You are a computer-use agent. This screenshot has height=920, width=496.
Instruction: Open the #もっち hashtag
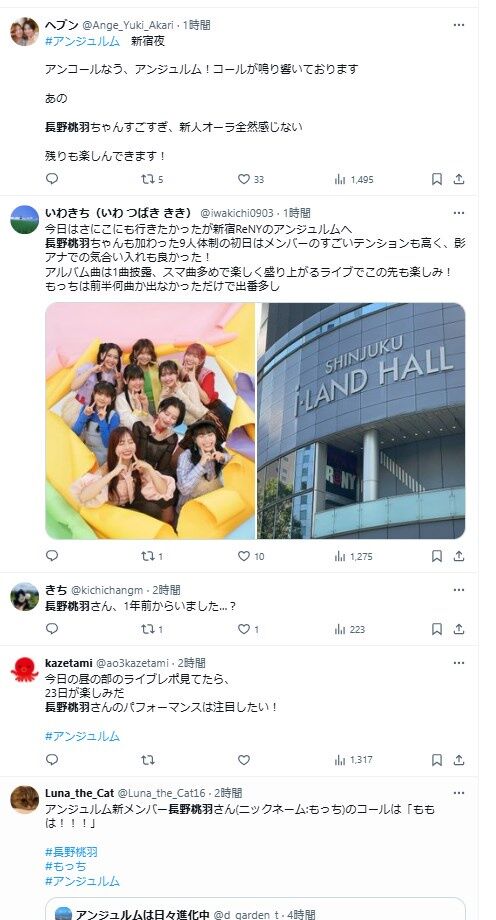point(65,866)
